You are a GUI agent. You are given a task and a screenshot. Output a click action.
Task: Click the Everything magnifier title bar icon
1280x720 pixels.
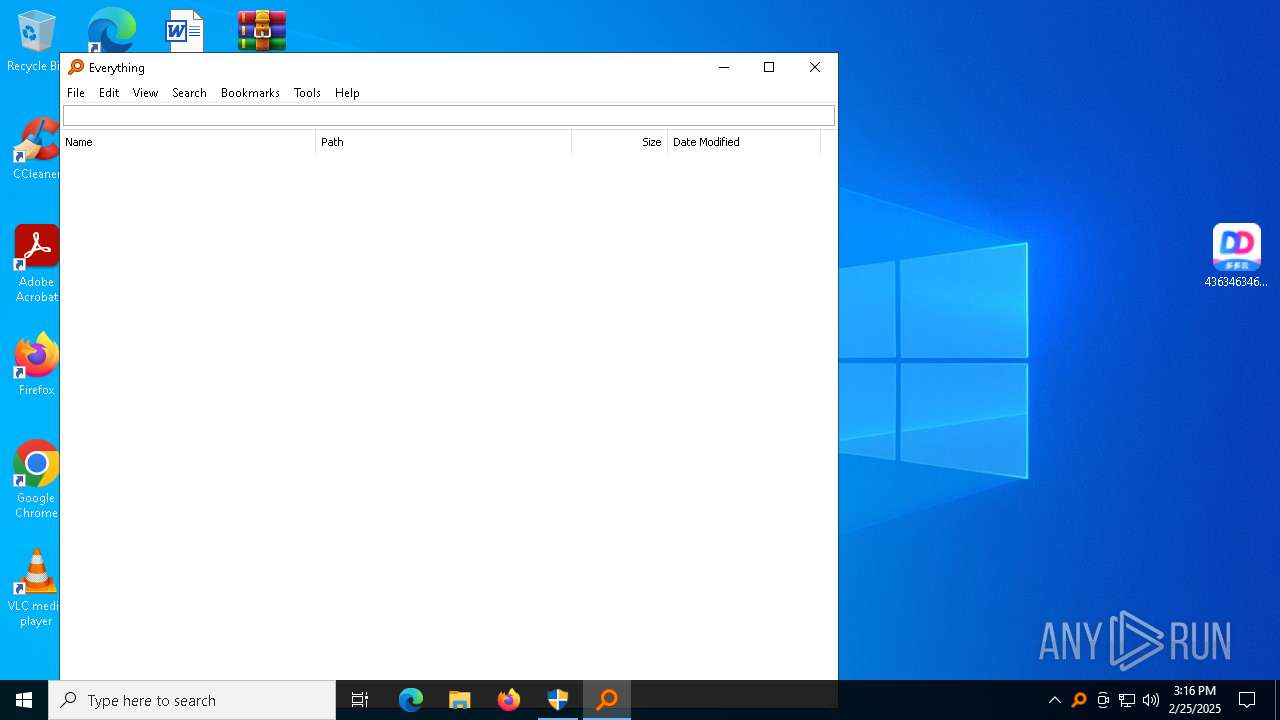(76, 68)
